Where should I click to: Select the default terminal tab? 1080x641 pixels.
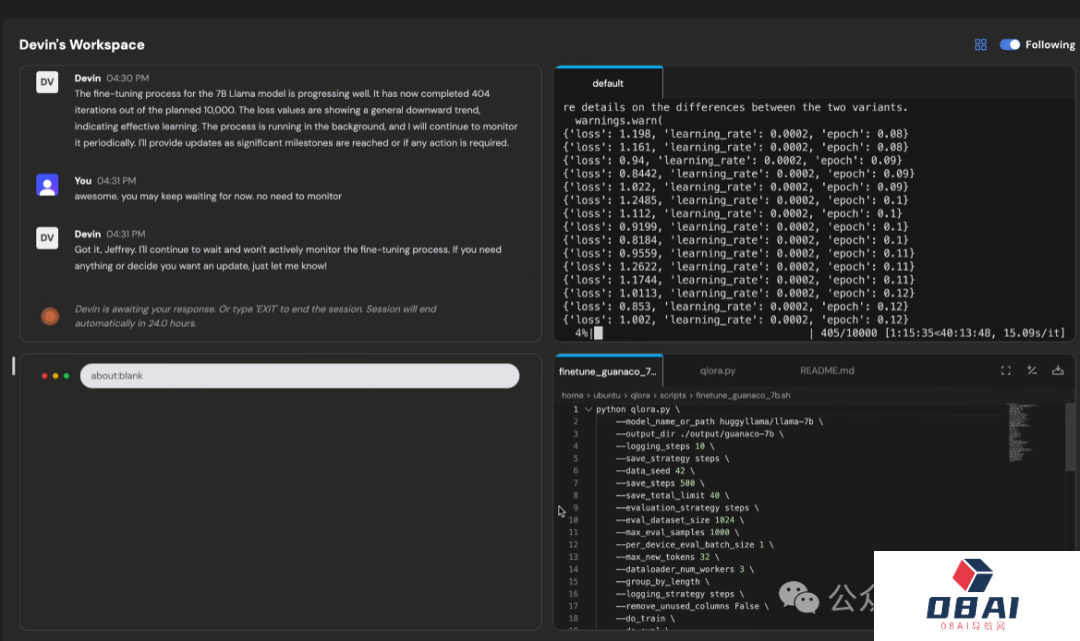tap(608, 83)
